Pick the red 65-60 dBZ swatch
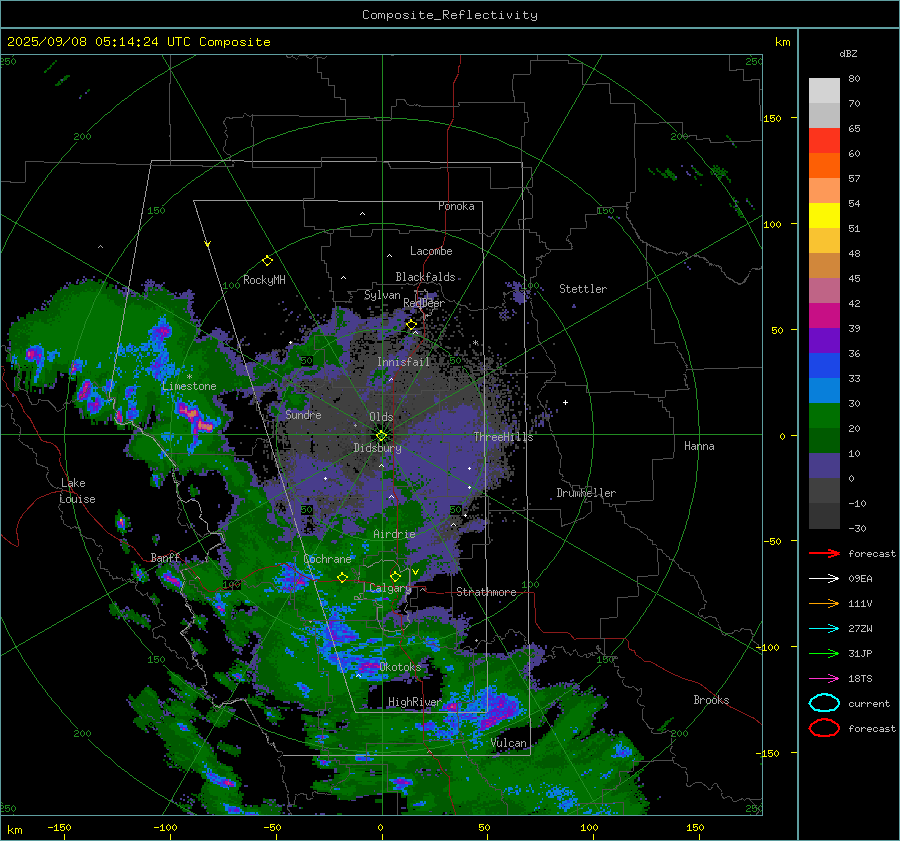Image resolution: width=900 pixels, height=841 pixels. (x=824, y=141)
